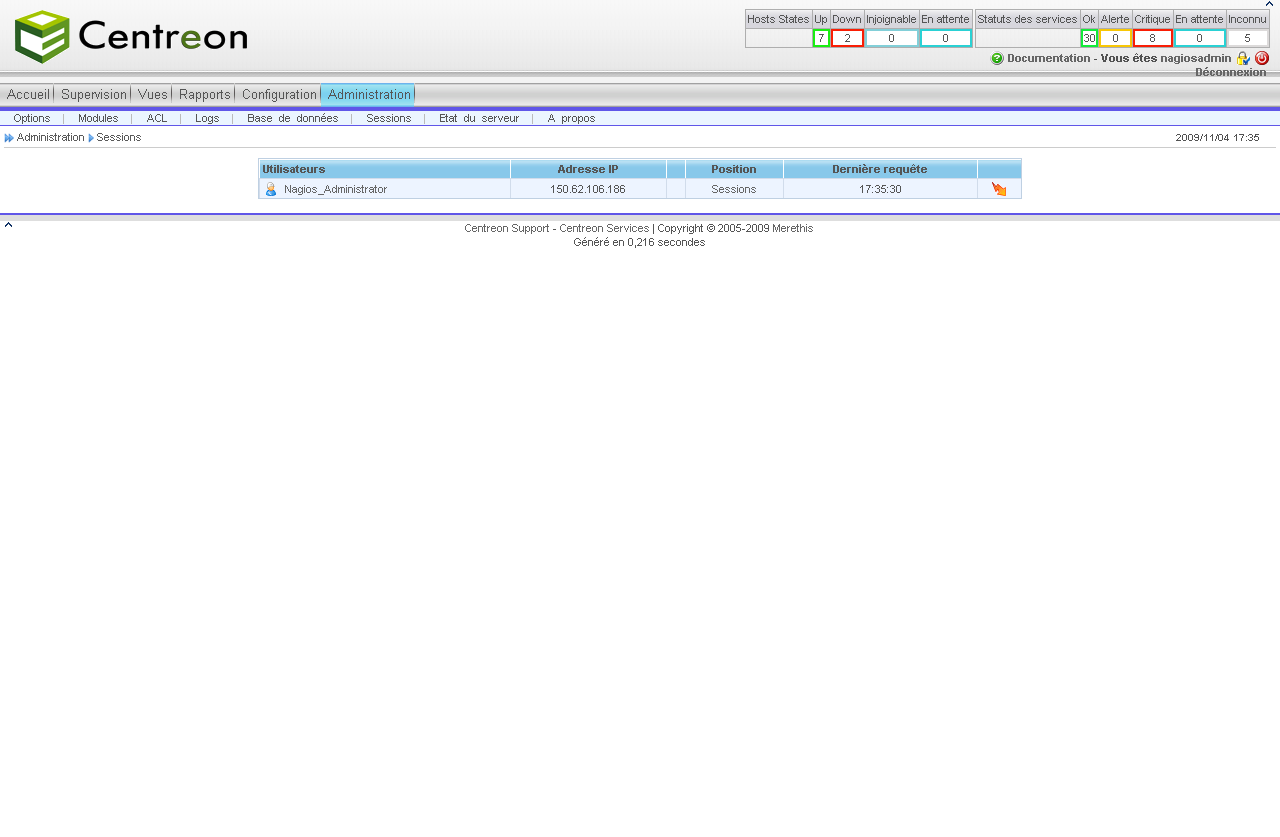
Task: Open the Centreon Support footer link
Action: pos(506,228)
